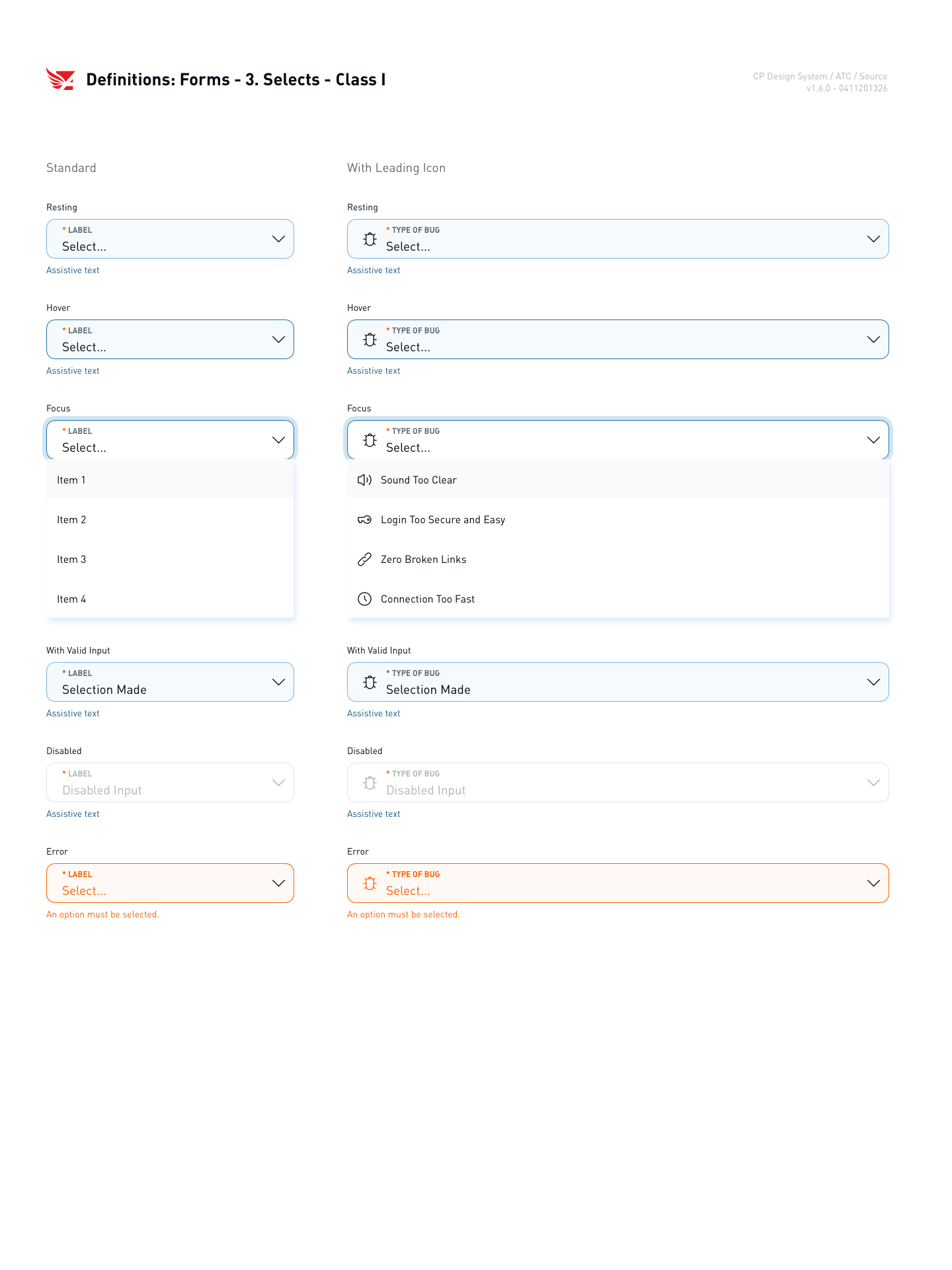Click Assistive text under Type of Bug Selection Made
This screenshot has height=1270, width=952.
coord(374,714)
